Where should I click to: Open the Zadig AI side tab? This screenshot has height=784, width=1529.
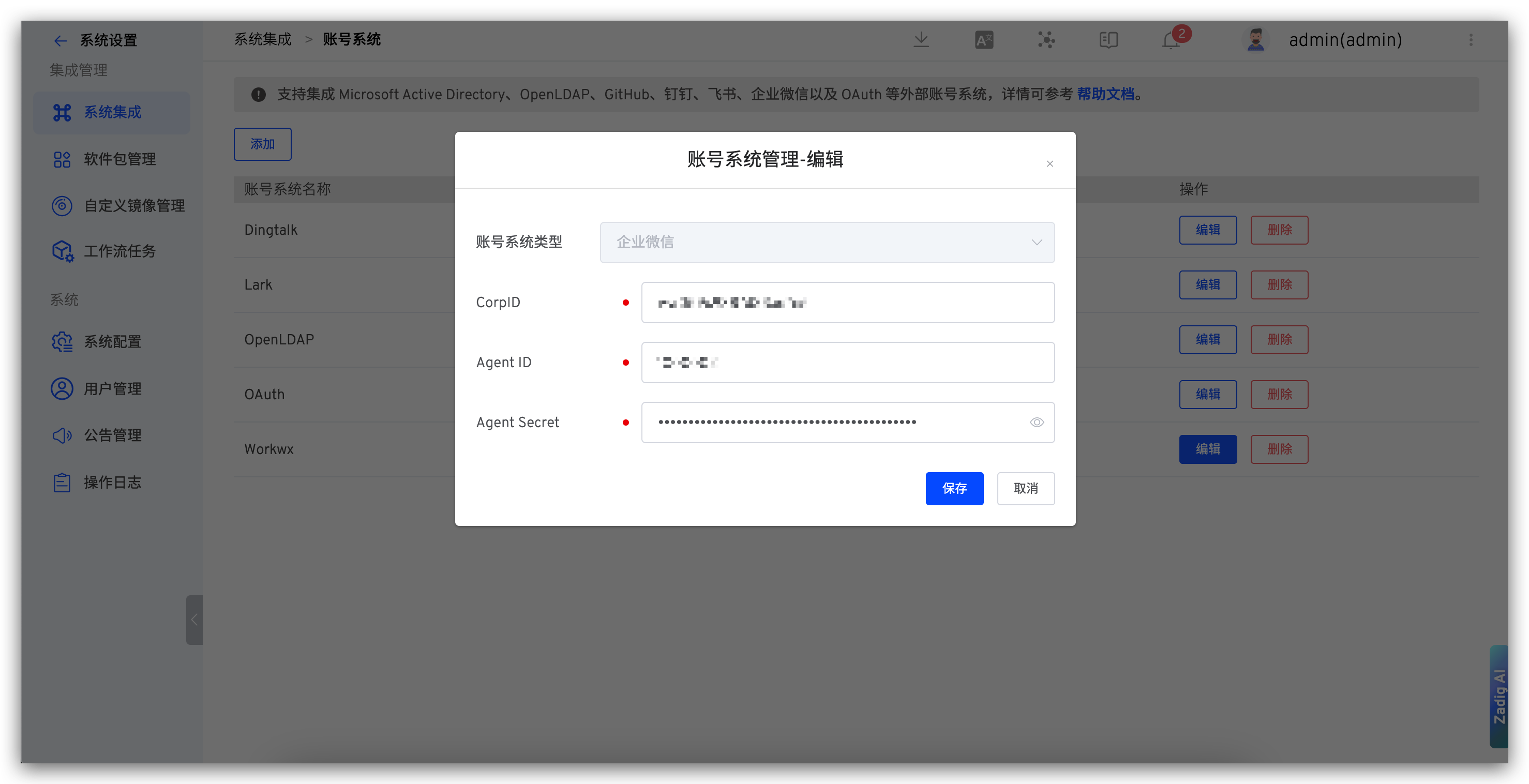[x=1500, y=696]
